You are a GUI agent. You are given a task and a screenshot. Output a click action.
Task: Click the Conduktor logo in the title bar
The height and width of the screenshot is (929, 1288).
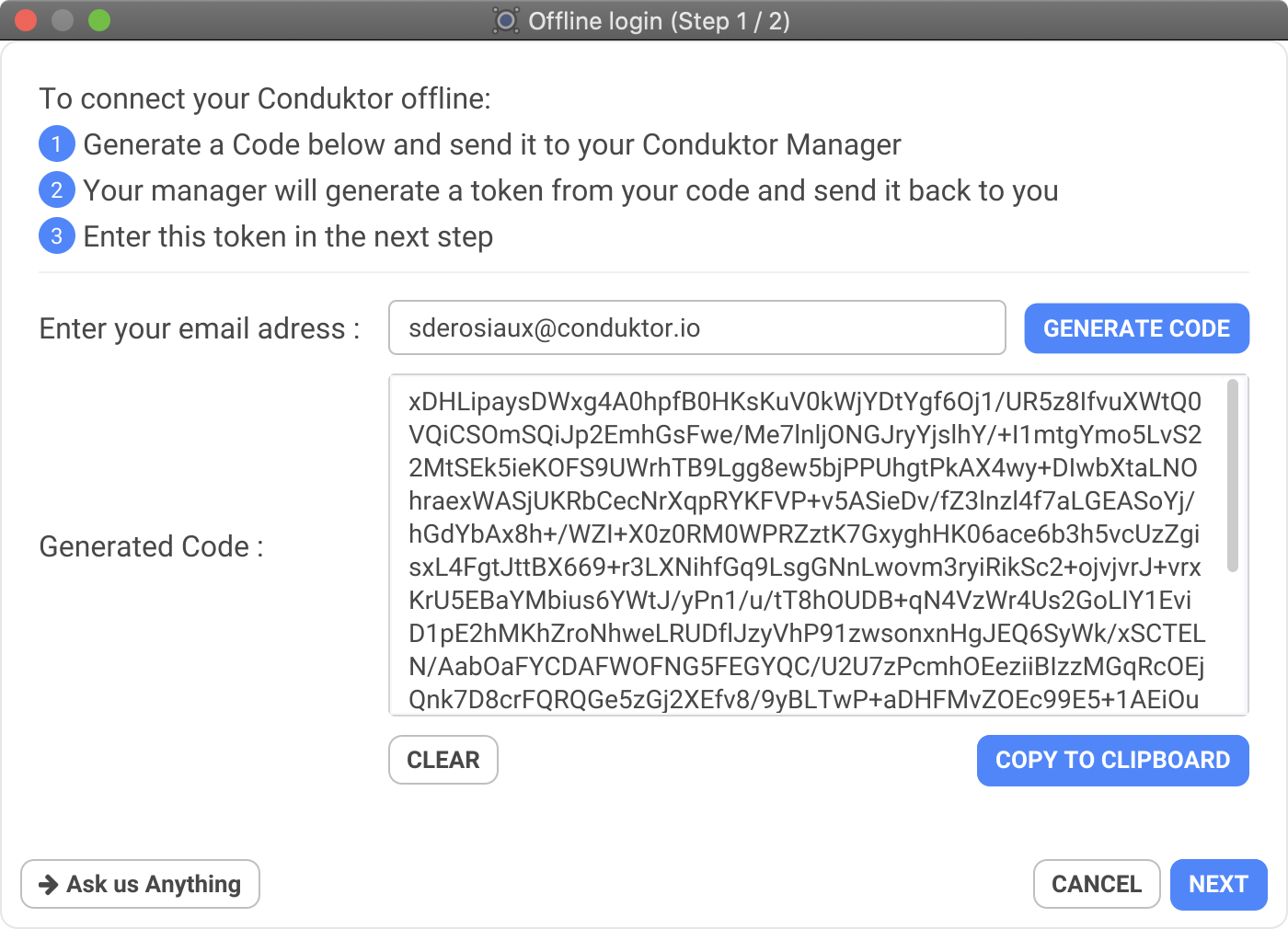(505, 20)
